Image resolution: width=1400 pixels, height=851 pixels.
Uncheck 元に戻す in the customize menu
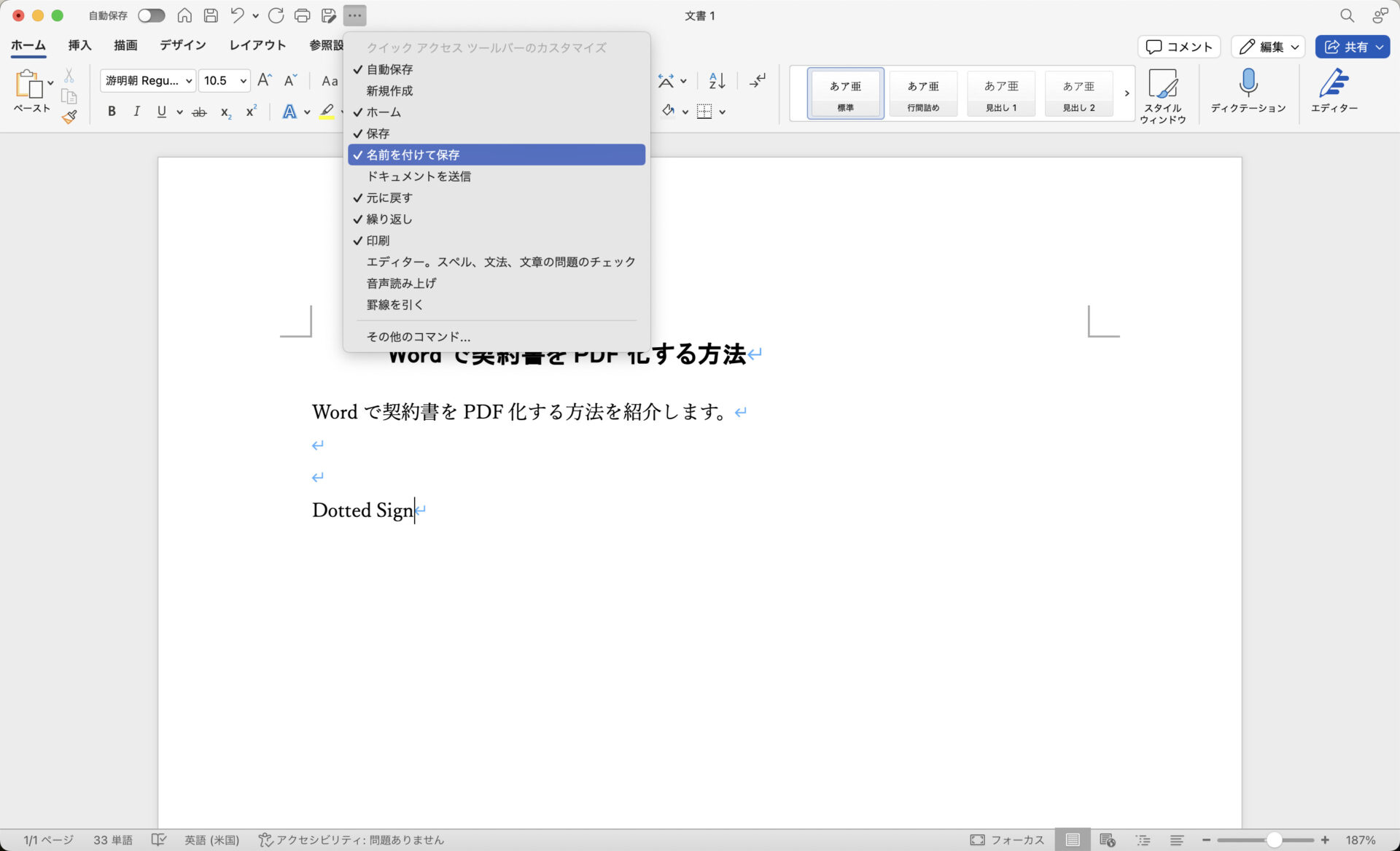pyautogui.click(x=497, y=198)
